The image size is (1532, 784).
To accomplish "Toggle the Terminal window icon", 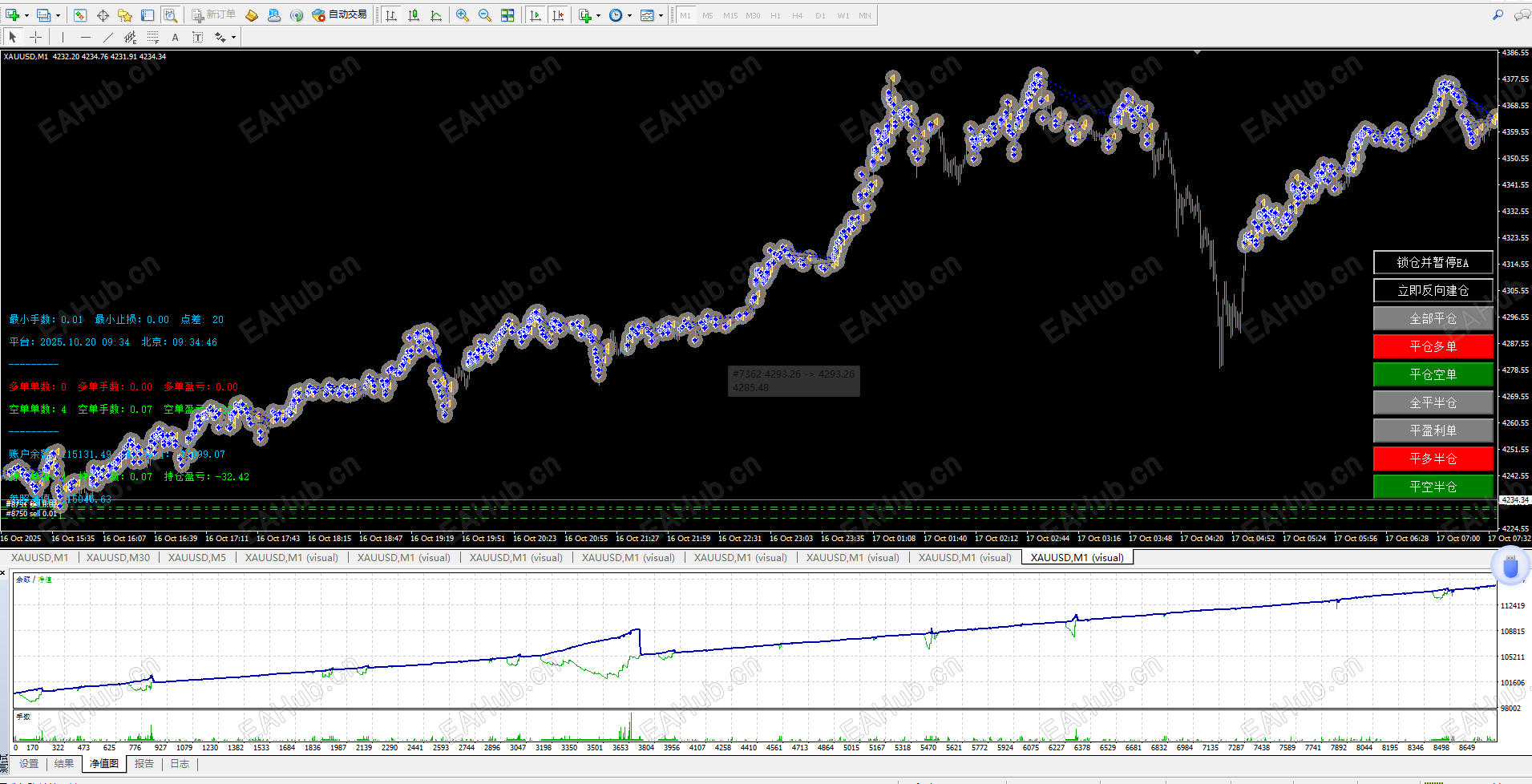I will (148, 15).
